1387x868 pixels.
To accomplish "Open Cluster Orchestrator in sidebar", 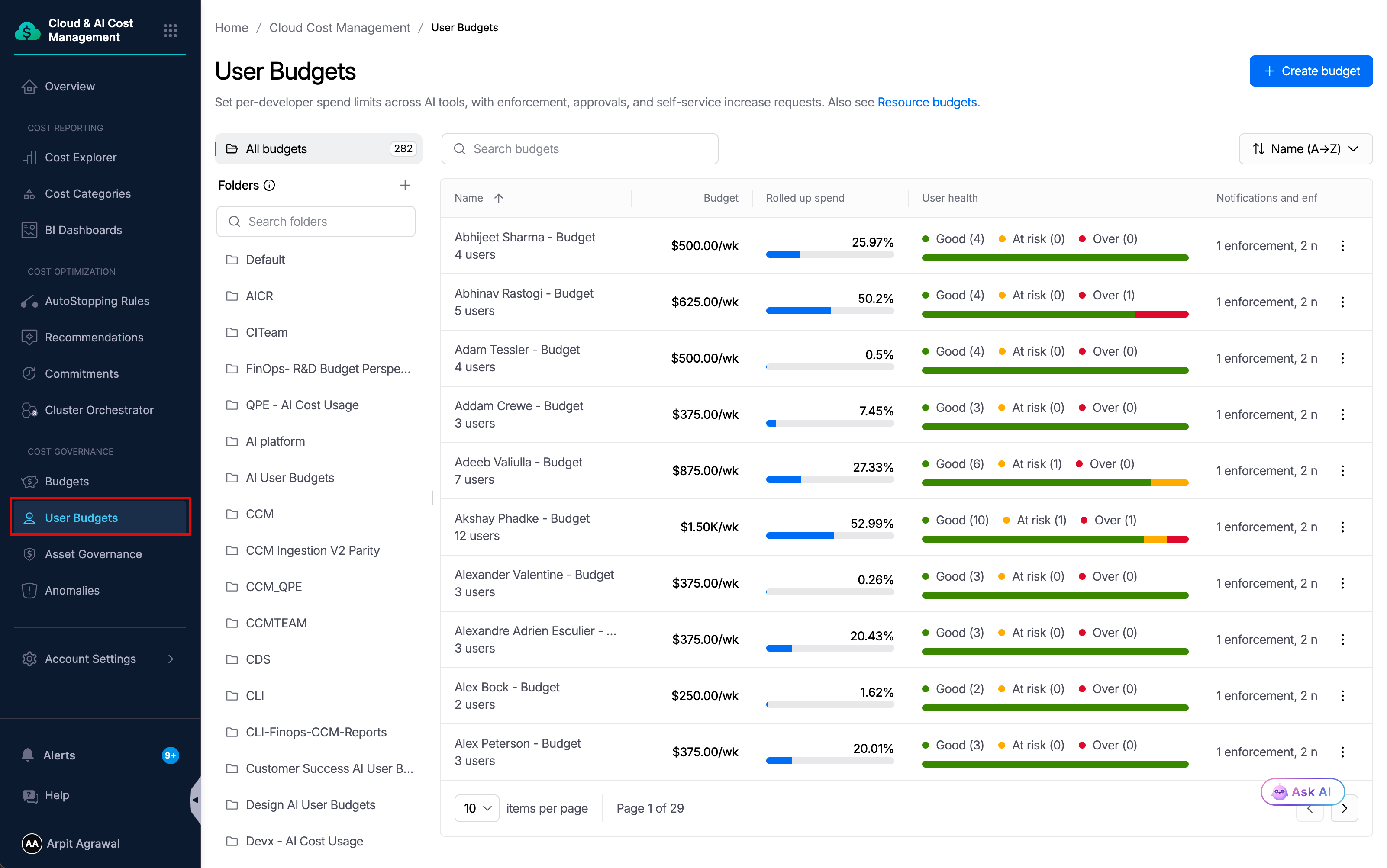I will 99,410.
